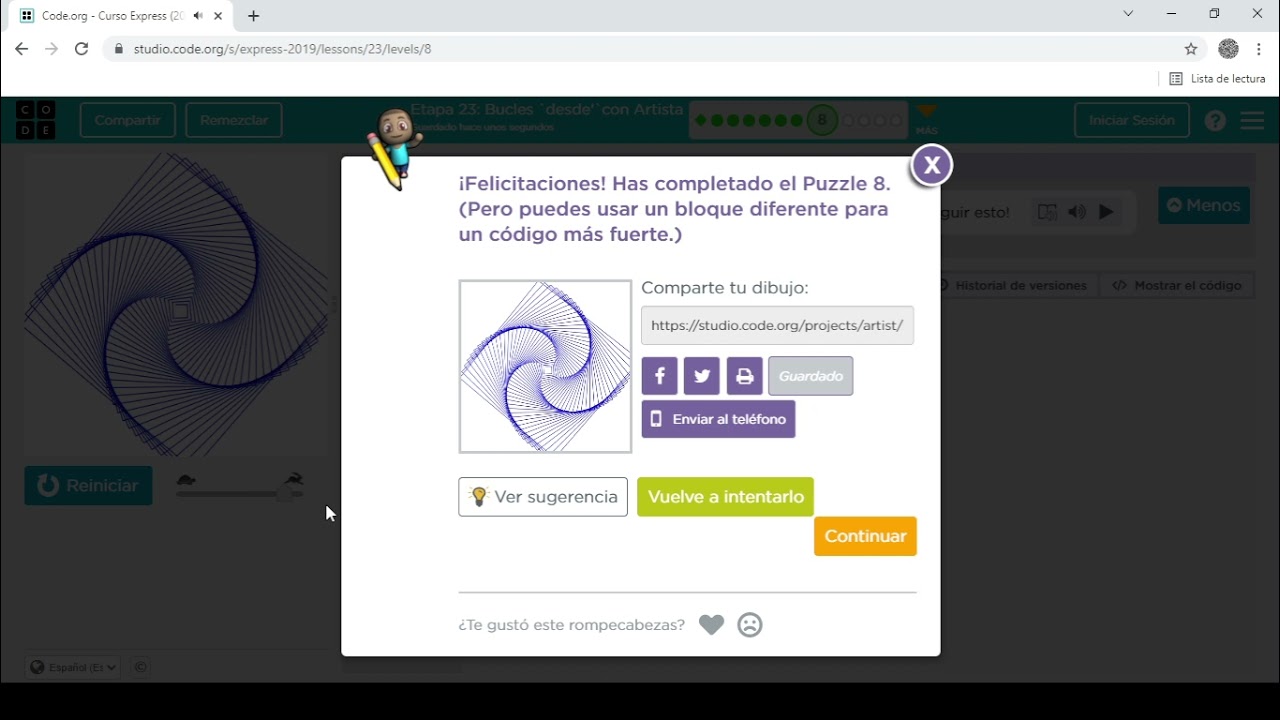
Task: Open hint with Ver sugerencia
Action: [x=543, y=497]
